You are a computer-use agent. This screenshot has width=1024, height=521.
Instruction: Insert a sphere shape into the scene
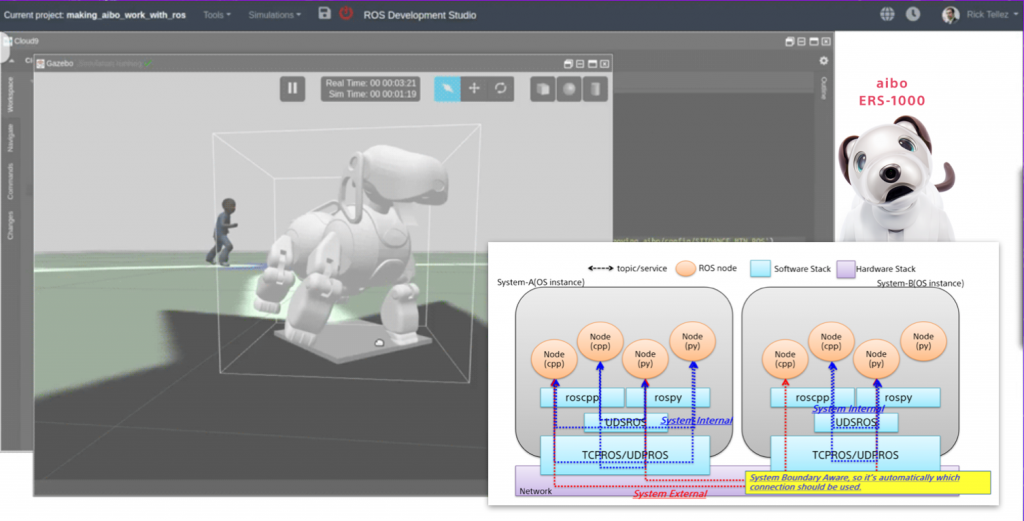pyautogui.click(x=569, y=88)
